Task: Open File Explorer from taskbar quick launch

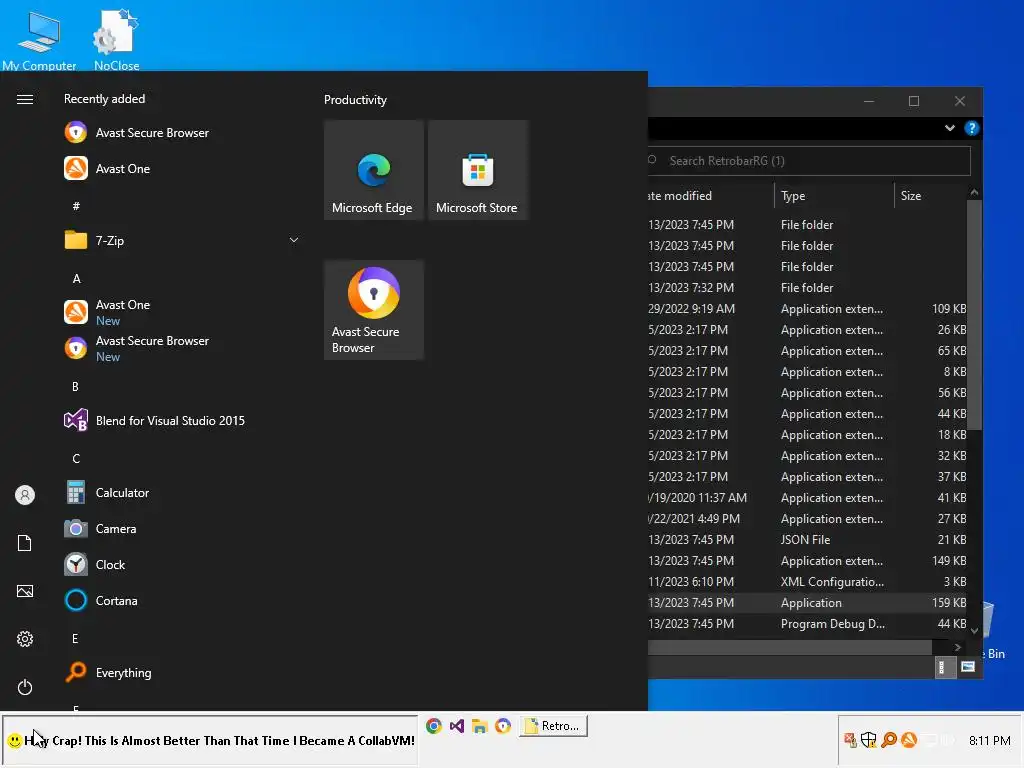Action: pos(480,726)
